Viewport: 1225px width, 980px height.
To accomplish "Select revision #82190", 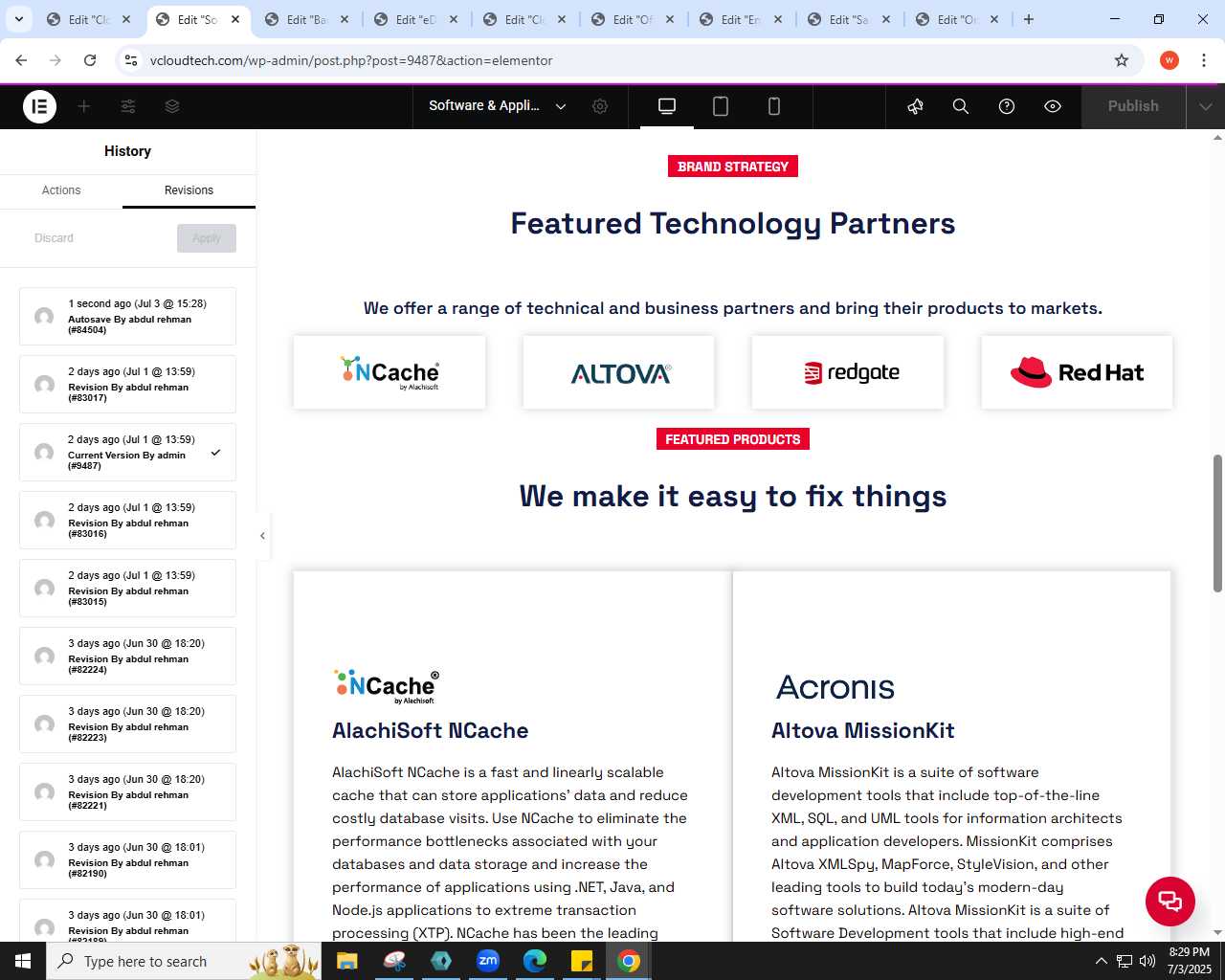I will pos(127,859).
